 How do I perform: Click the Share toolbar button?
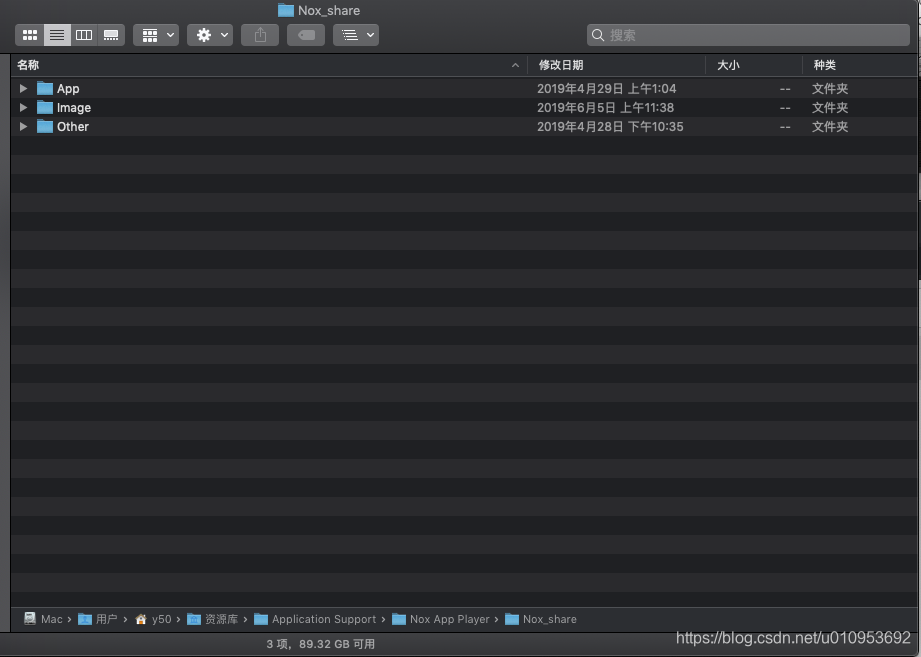(260, 35)
